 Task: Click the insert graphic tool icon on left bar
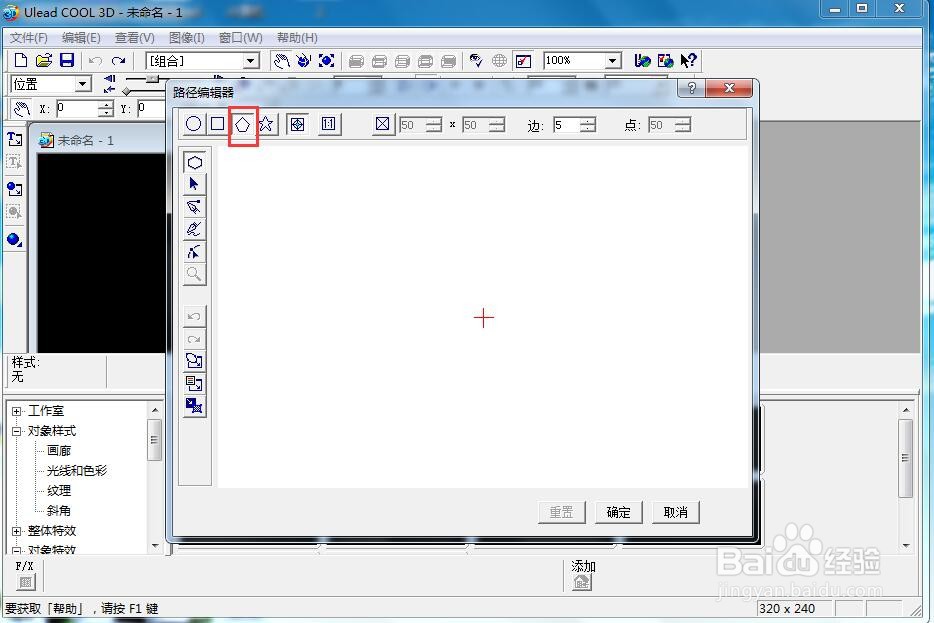coord(14,189)
